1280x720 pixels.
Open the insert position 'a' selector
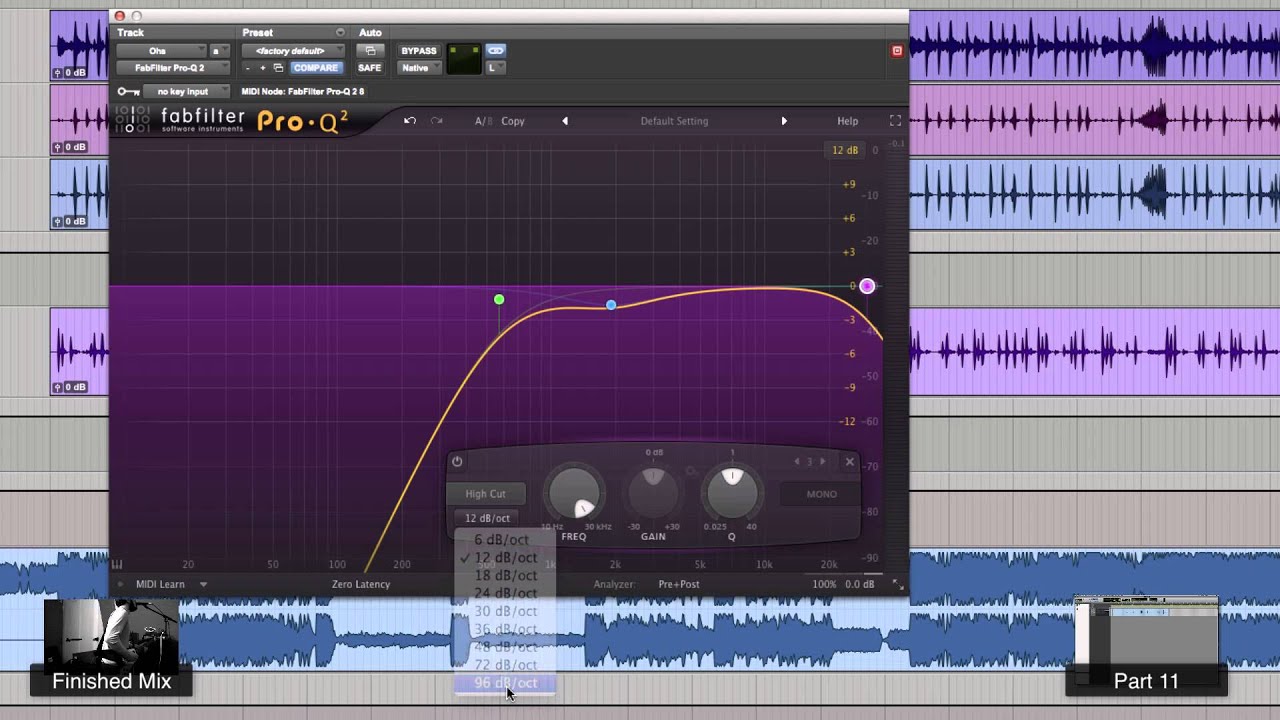pyautogui.click(x=218, y=51)
